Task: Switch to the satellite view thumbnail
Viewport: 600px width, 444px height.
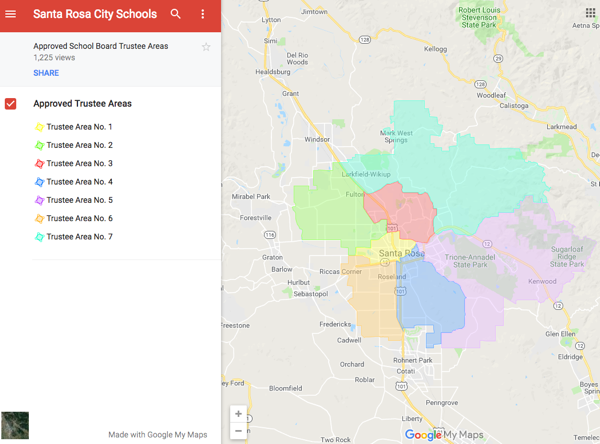Action: pyautogui.click(x=15, y=425)
